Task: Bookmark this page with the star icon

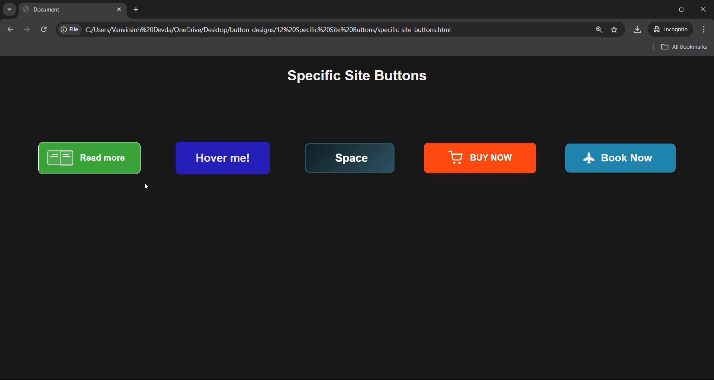Action: 614,29
